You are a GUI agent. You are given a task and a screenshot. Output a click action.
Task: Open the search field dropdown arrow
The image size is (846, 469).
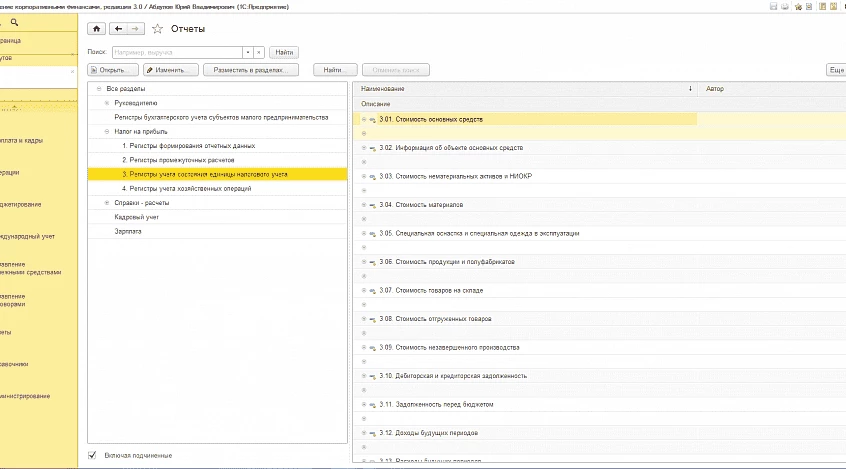tap(248, 52)
